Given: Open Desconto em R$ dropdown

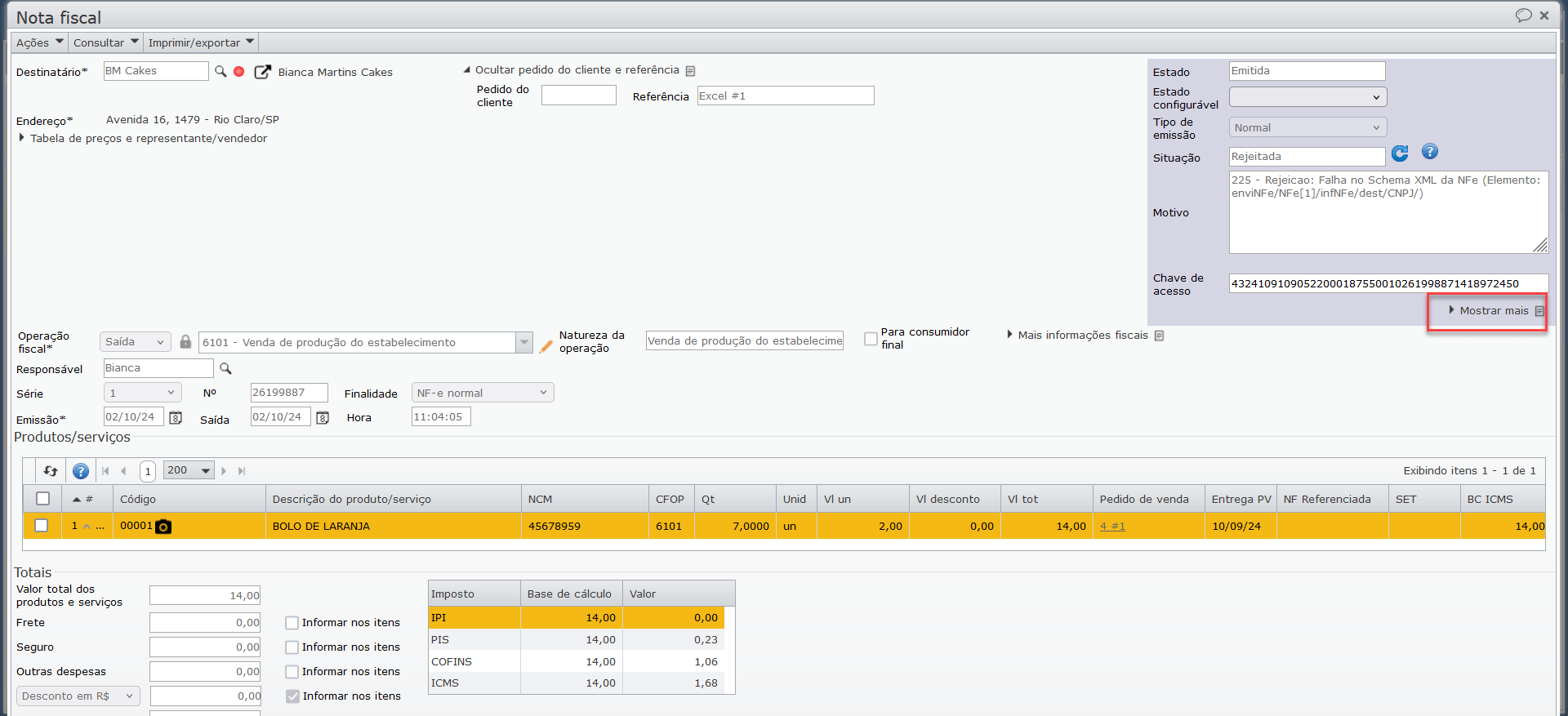Looking at the screenshot, I should point(78,696).
